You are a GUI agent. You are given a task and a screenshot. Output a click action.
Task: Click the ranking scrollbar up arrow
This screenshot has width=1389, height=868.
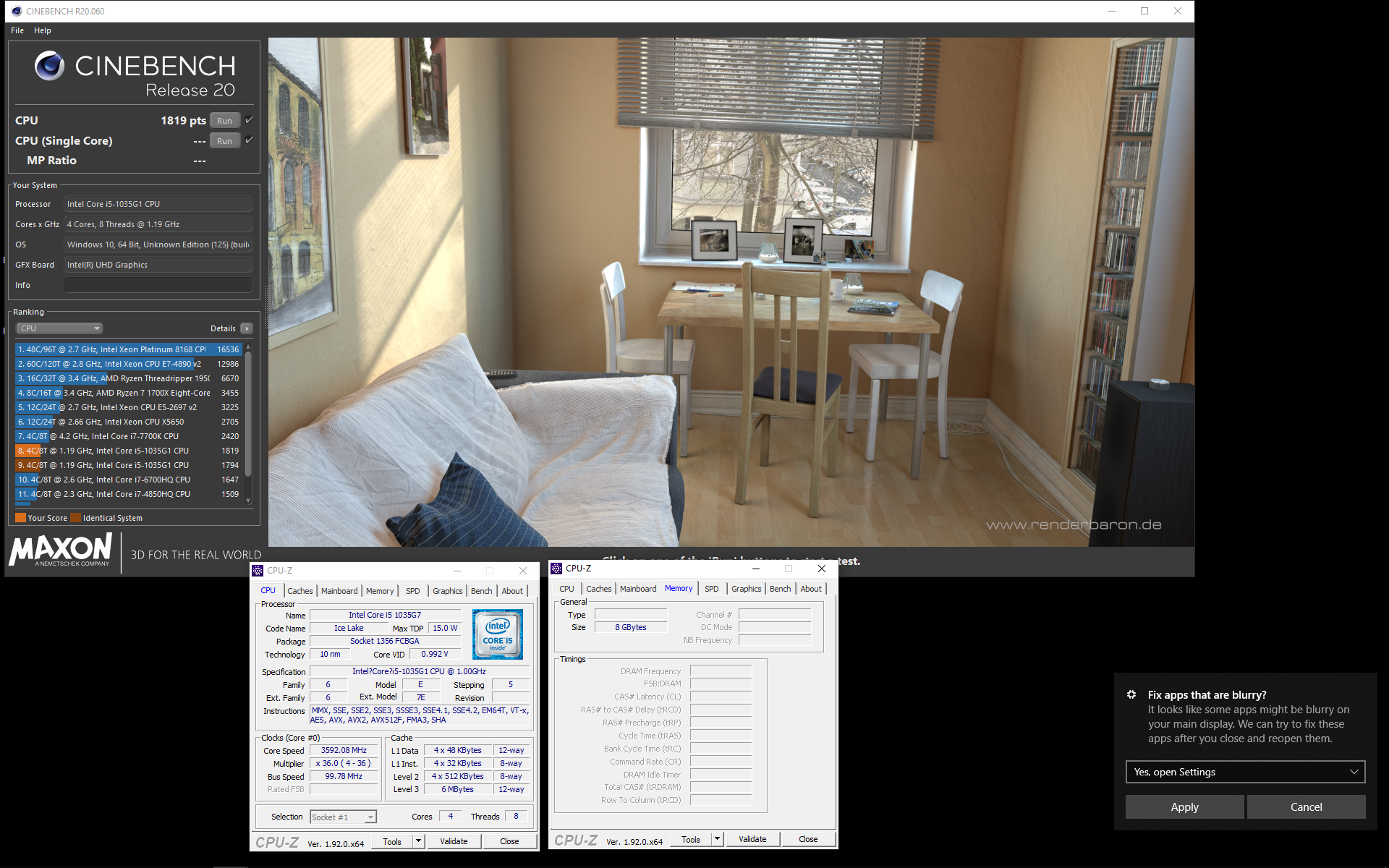(x=248, y=347)
